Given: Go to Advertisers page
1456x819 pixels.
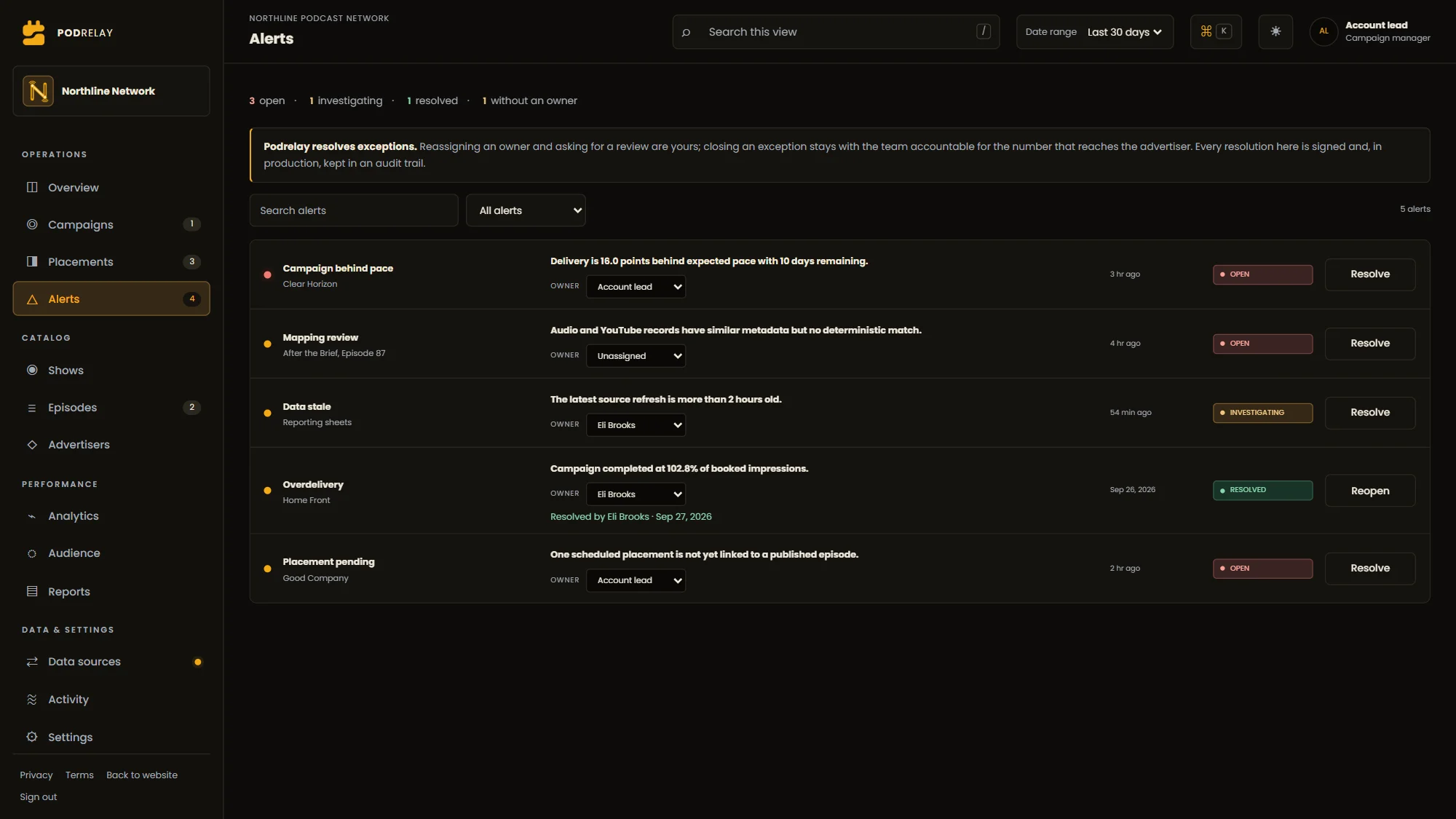Looking at the screenshot, I should pyautogui.click(x=111, y=445).
